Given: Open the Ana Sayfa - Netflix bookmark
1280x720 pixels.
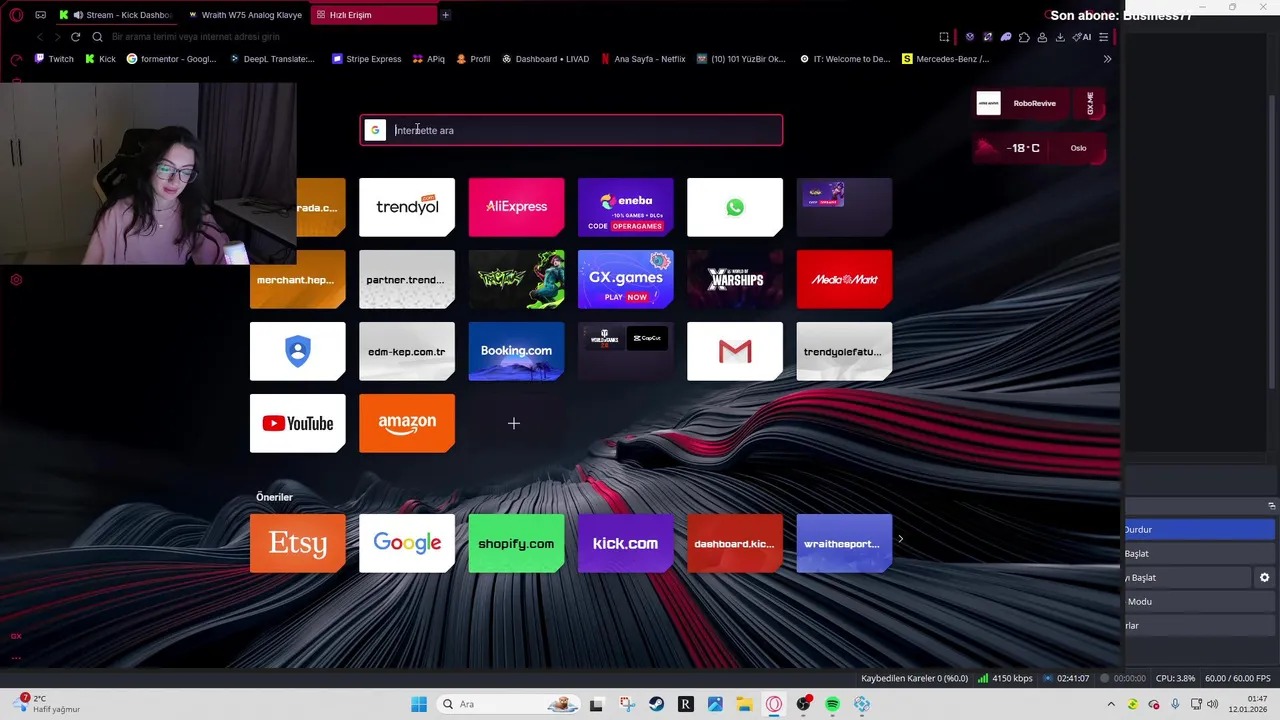Looking at the screenshot, I should coord(643,59).
